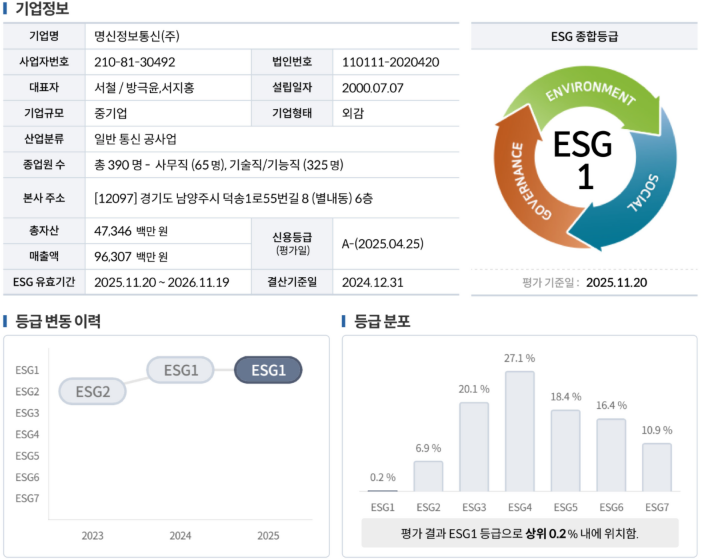The width and height of the screenshot is (707, 559).
Task: Click the ESG 종합등급 panel header
Action: (584, 36)
